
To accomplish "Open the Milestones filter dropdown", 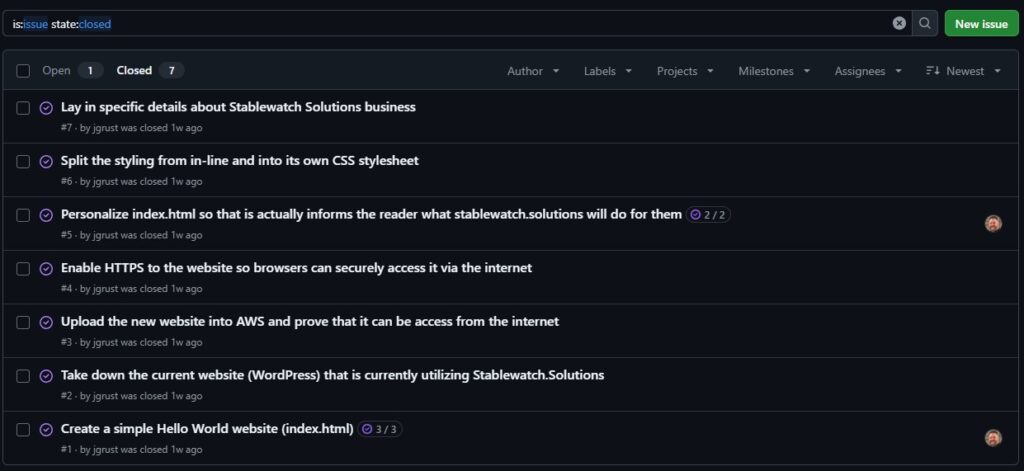I will click(774, 71).
